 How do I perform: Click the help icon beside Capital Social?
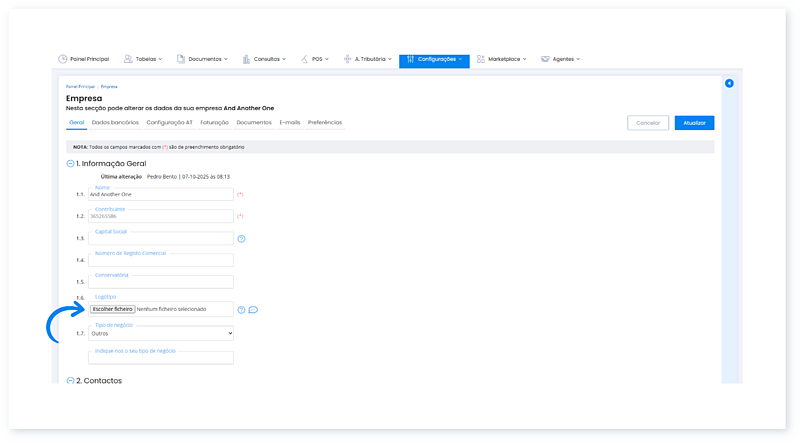(x=241, y=239)
